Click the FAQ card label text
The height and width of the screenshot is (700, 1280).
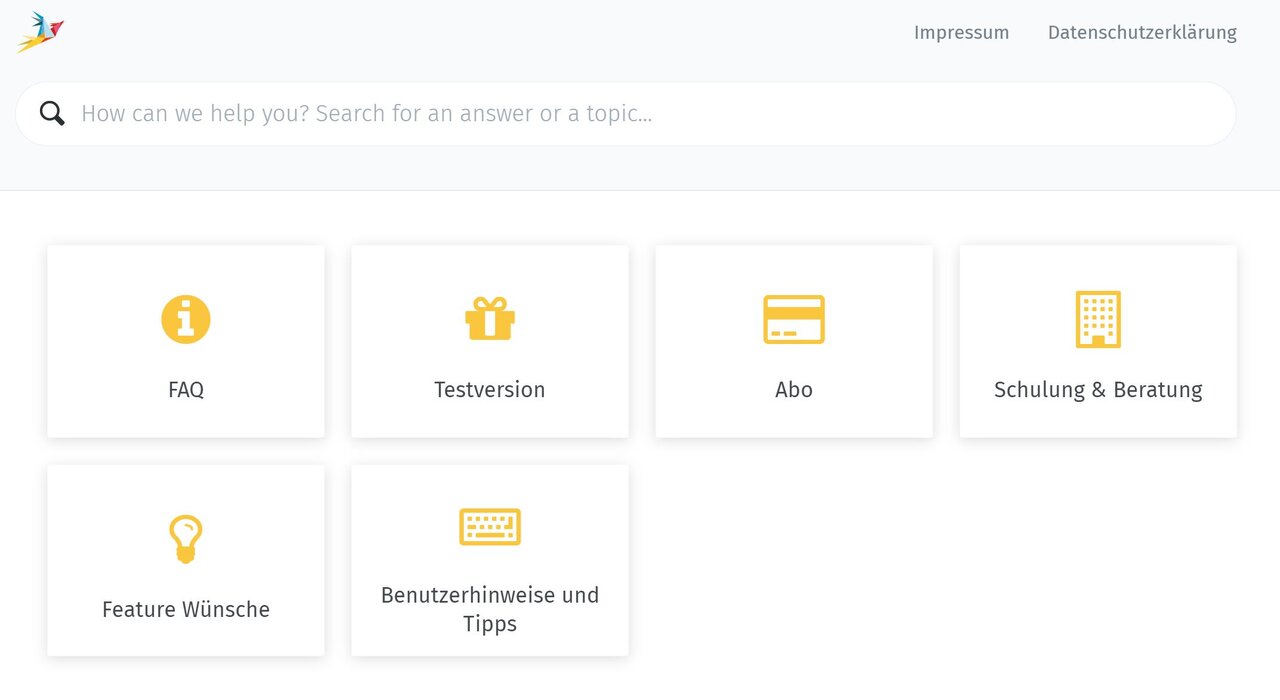(185, 390)
